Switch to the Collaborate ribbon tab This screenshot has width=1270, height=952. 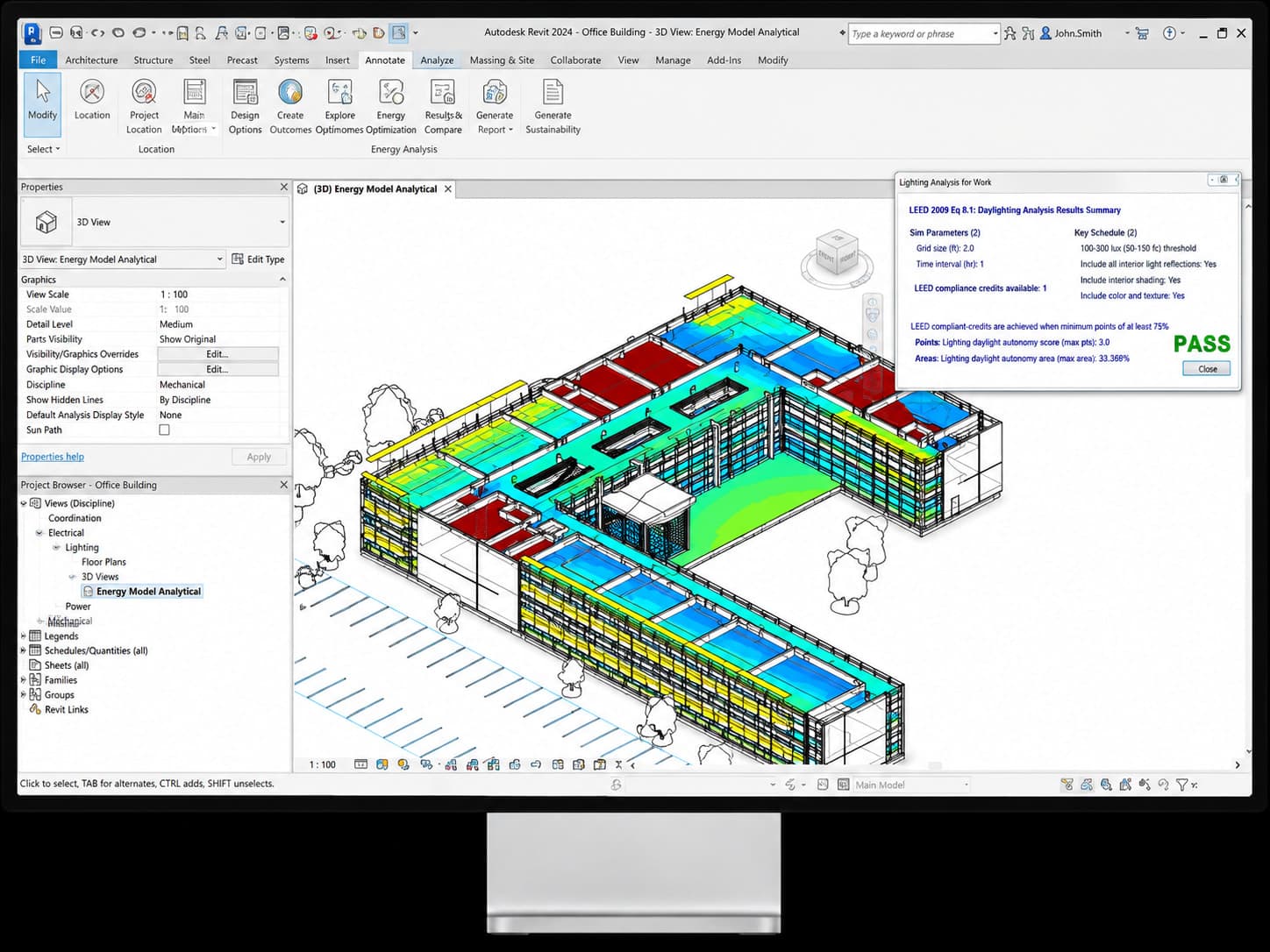575,60
